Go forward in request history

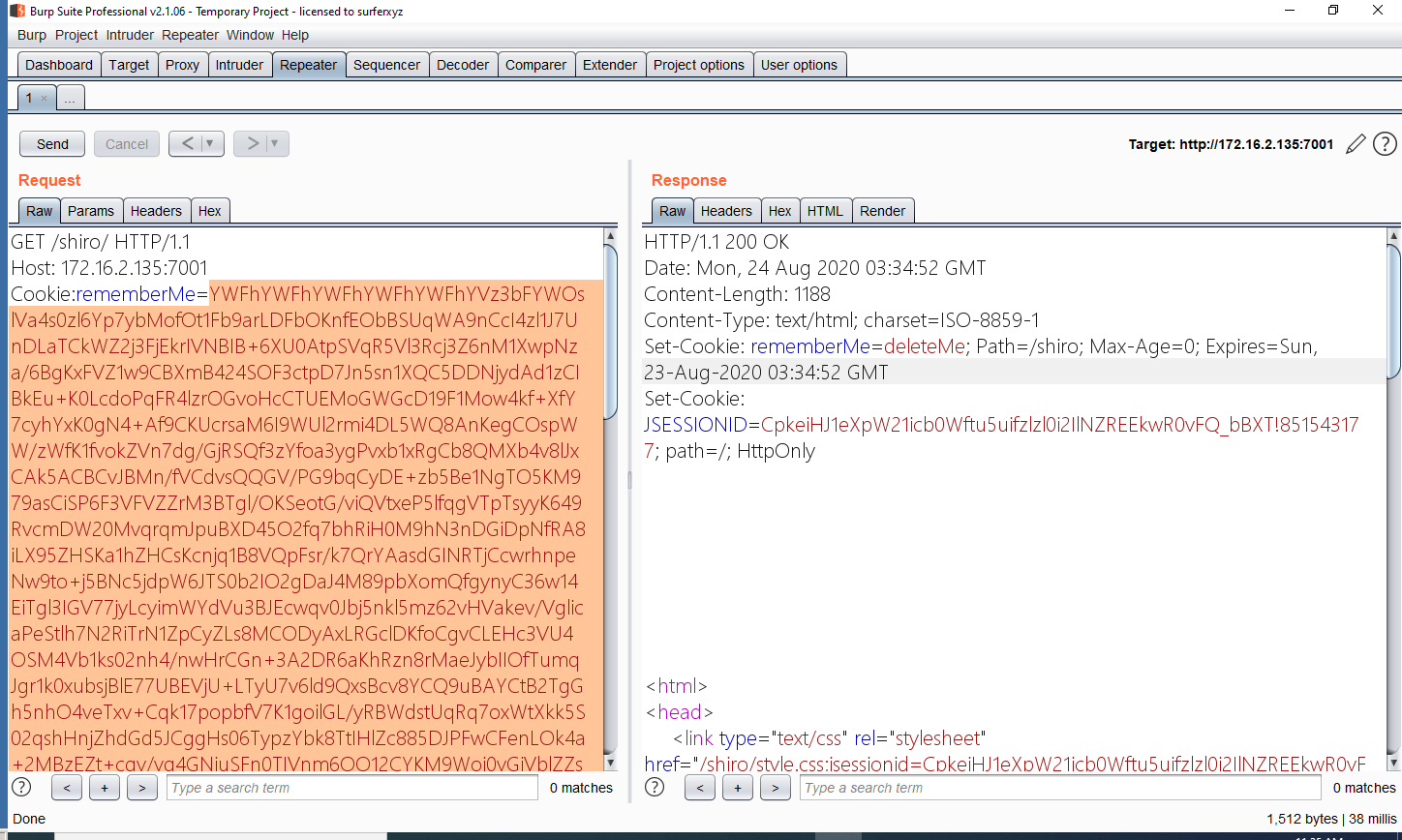[253, 144]
